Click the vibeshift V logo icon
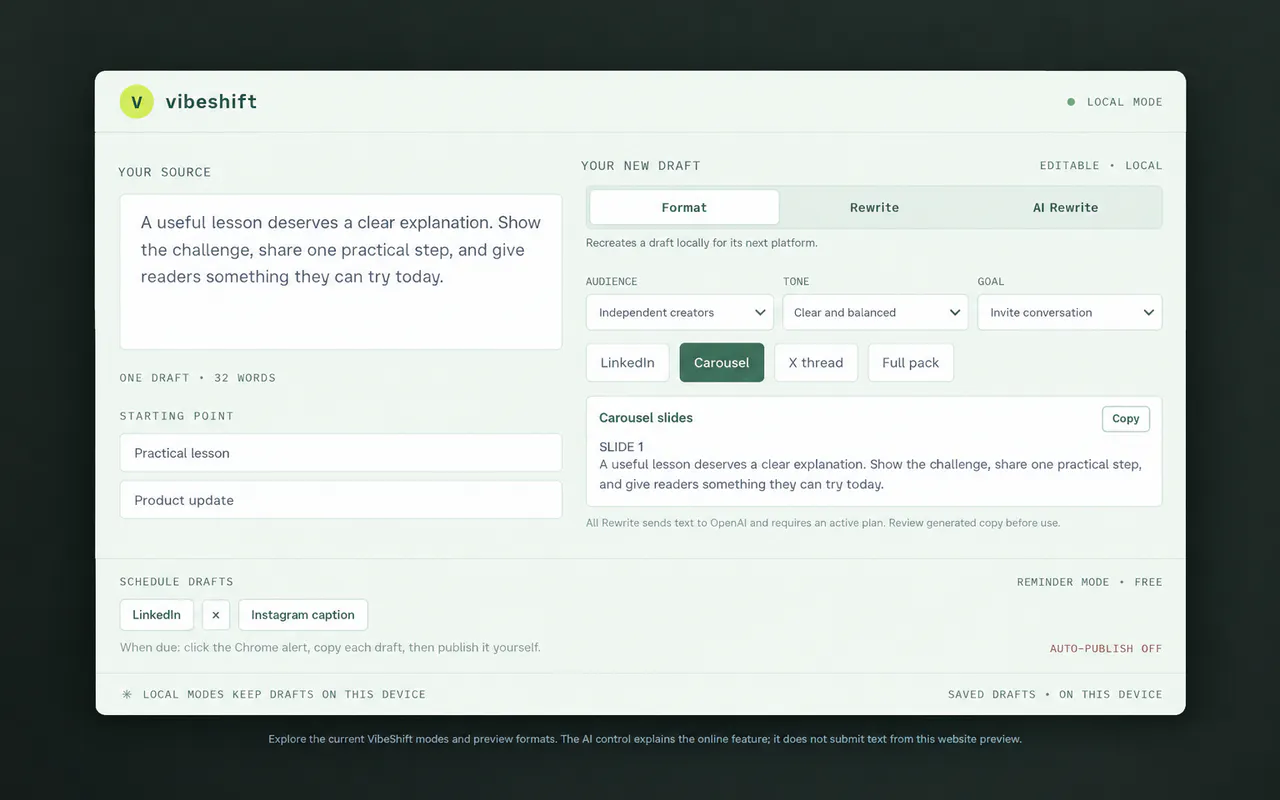 point(137,101)
